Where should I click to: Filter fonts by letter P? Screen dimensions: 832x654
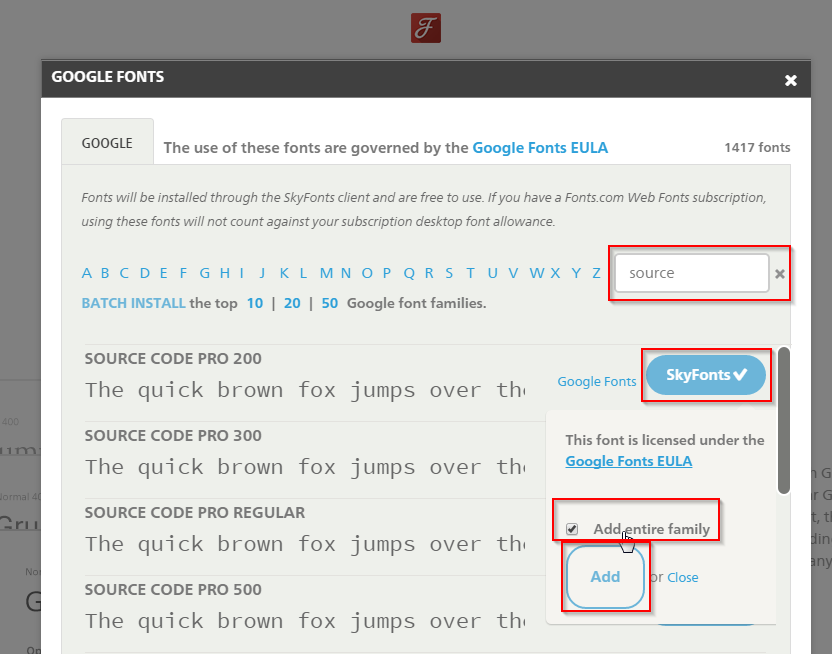387,273
